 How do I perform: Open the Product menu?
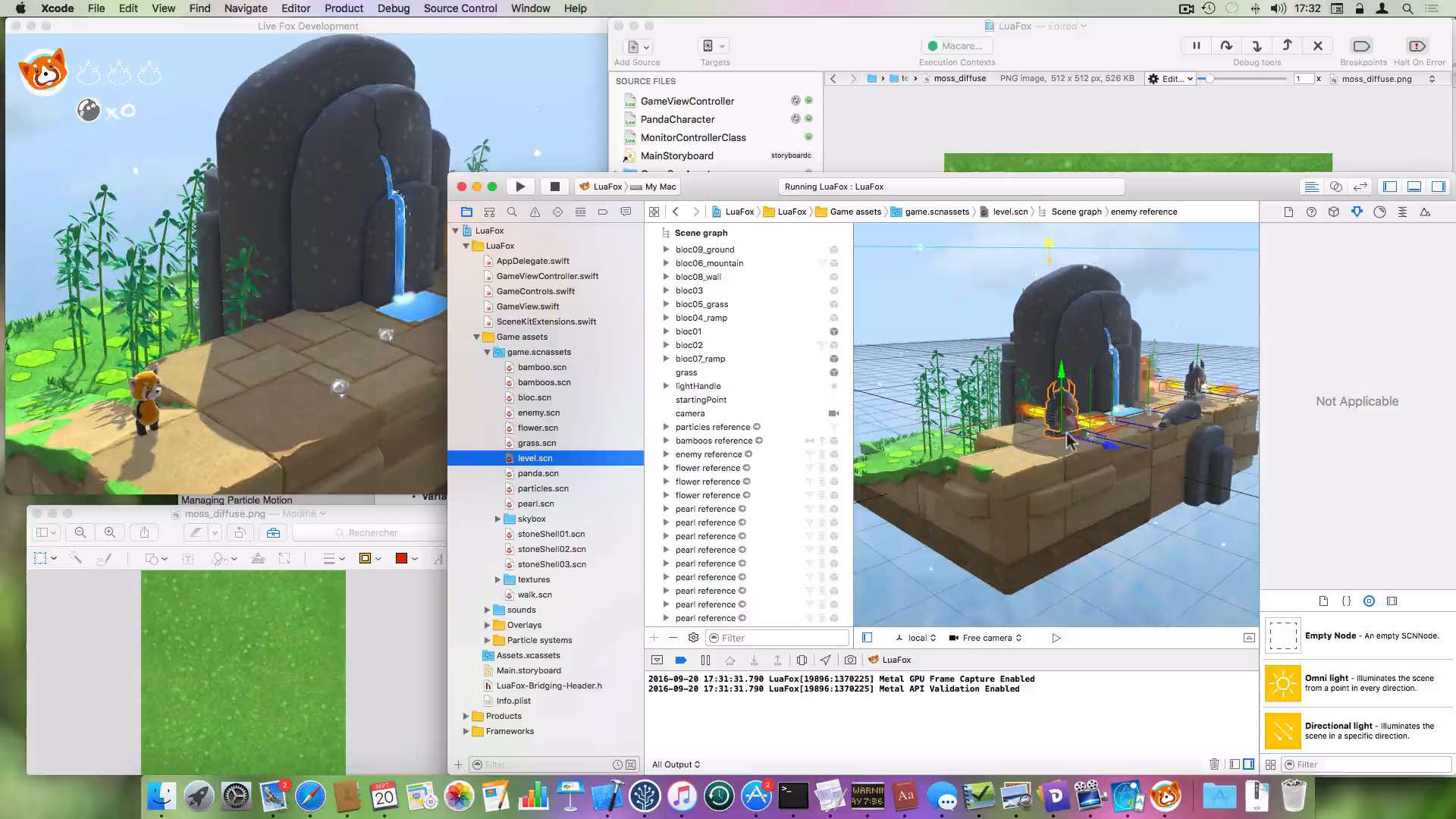344,8
